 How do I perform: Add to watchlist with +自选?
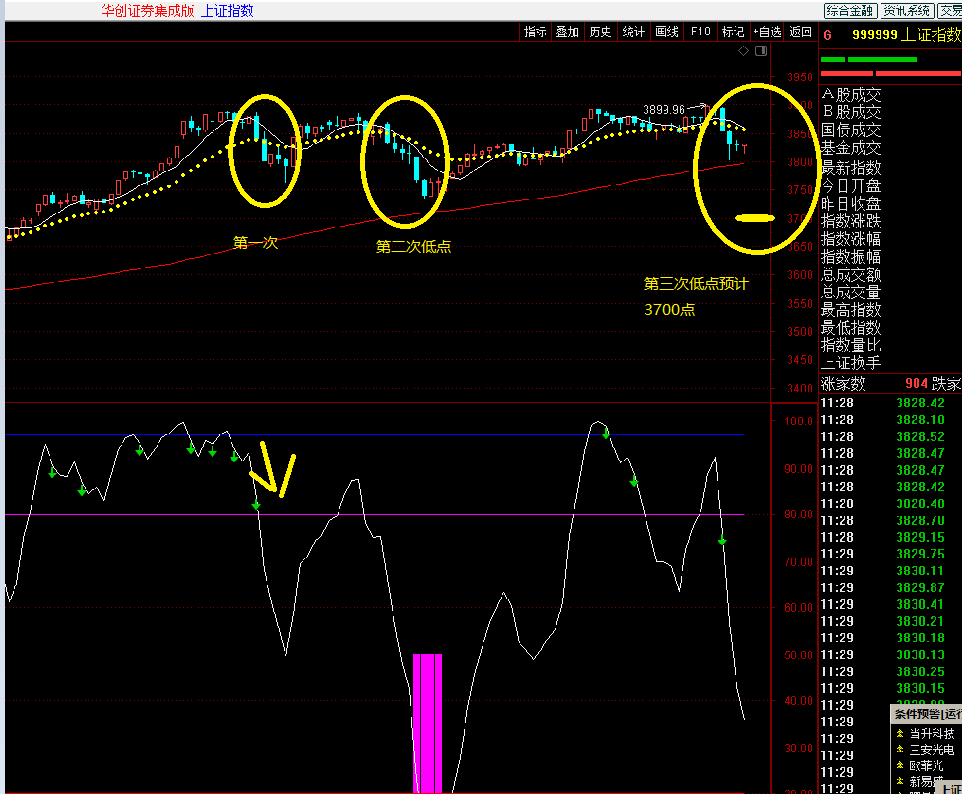click(x=767, y=32)
